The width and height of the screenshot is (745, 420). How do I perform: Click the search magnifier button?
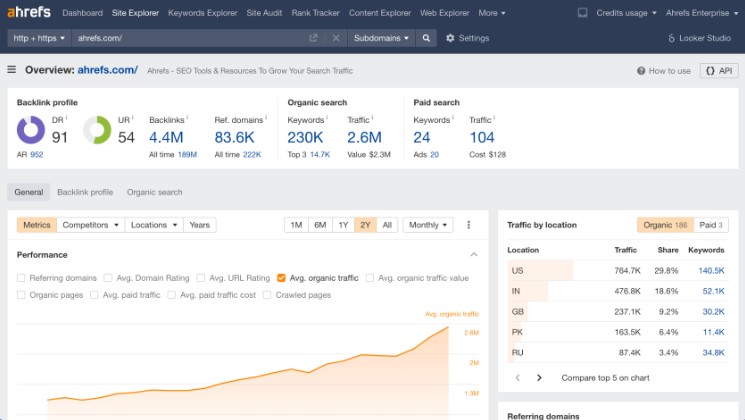tap(427, 38)
